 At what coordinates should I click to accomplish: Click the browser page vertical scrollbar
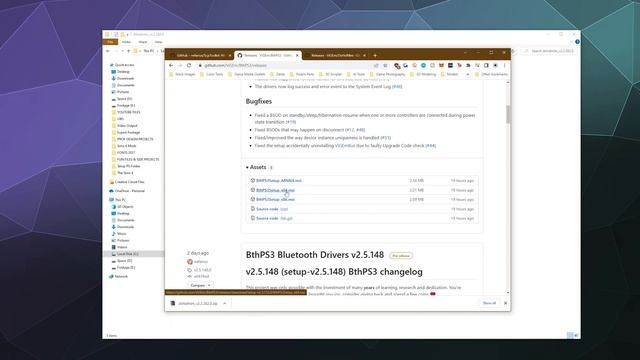click(x=508, y=114)
